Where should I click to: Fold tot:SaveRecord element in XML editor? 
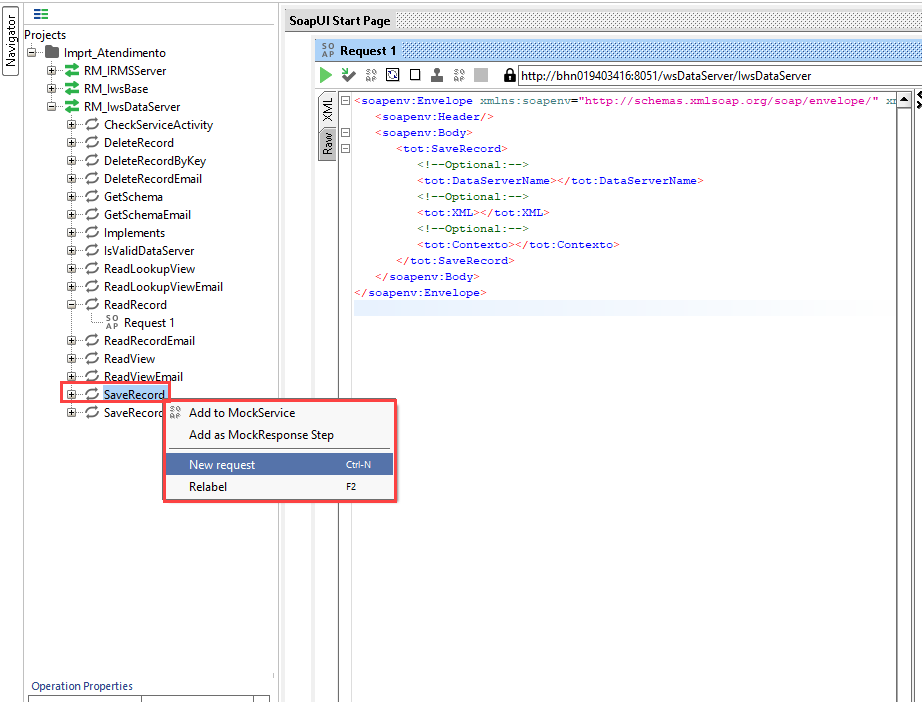[x=346, y=149]
